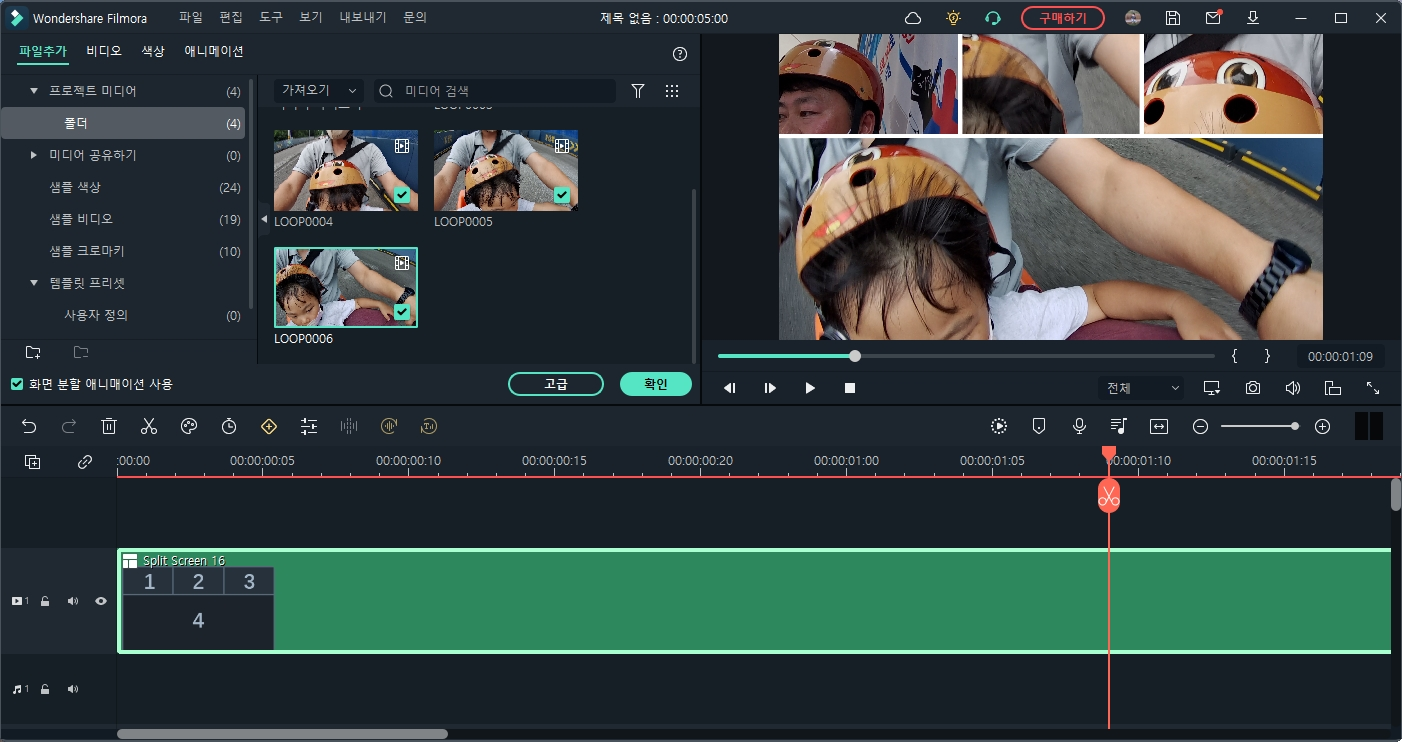The image size is (1402, 742).
Task: Open help question mark icon
Action: click(x=680, y=54)
